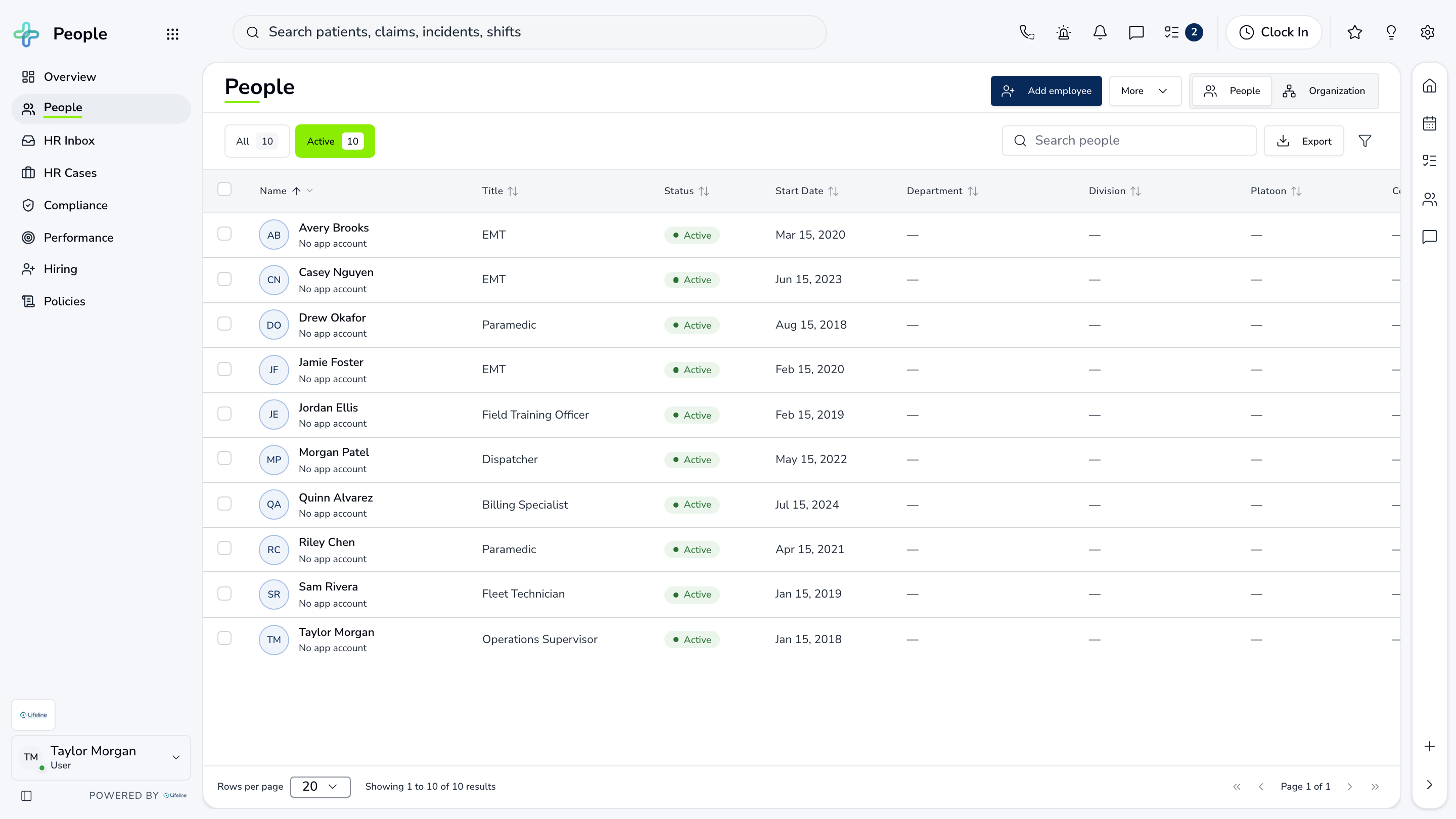The image size is (1456, 819).
Task: Open the chat icon in right rail
Action: pyautogui.click(x=1429, y=236)
